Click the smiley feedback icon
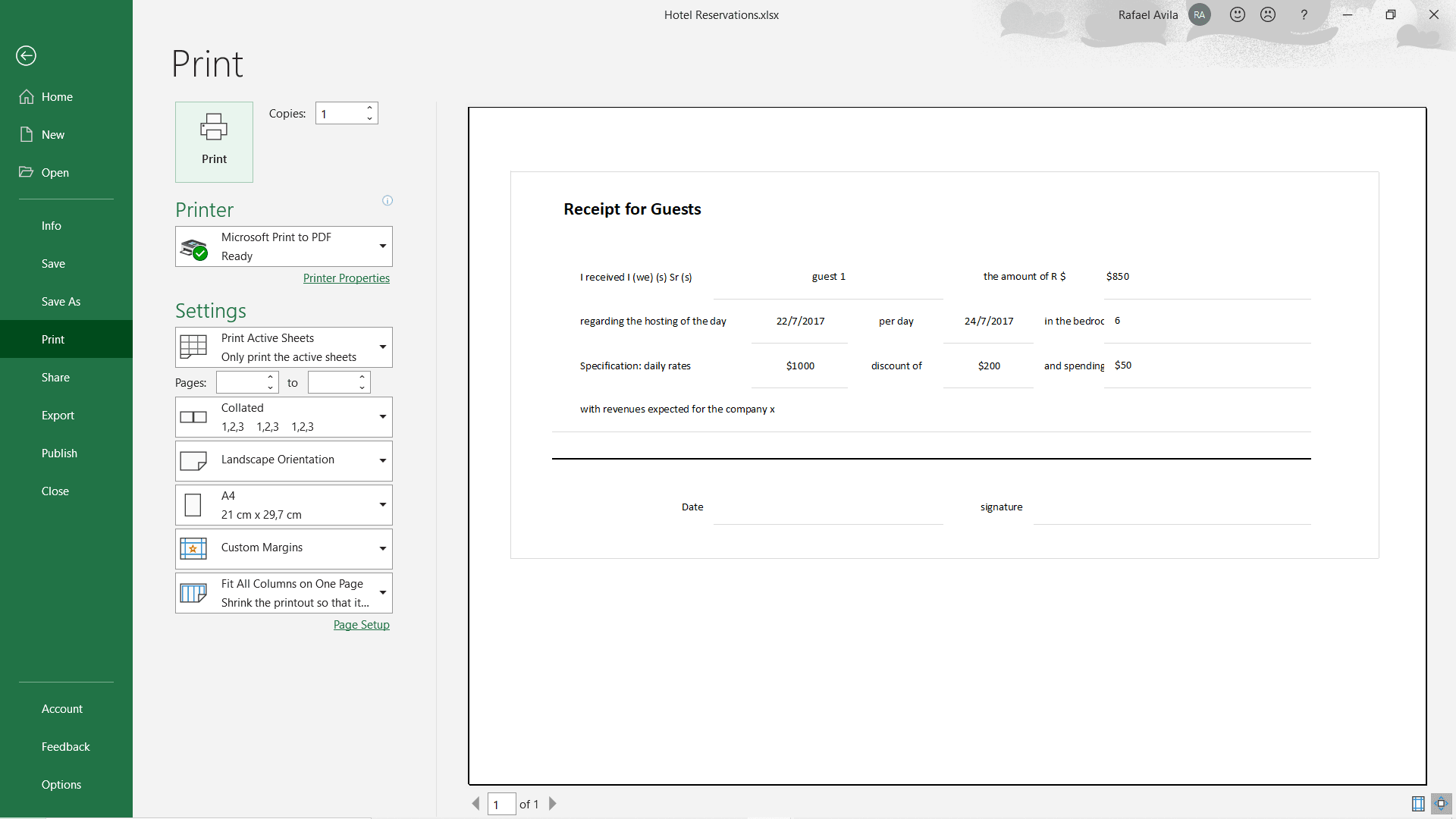1456x819 pixels. click(1237, 14)
